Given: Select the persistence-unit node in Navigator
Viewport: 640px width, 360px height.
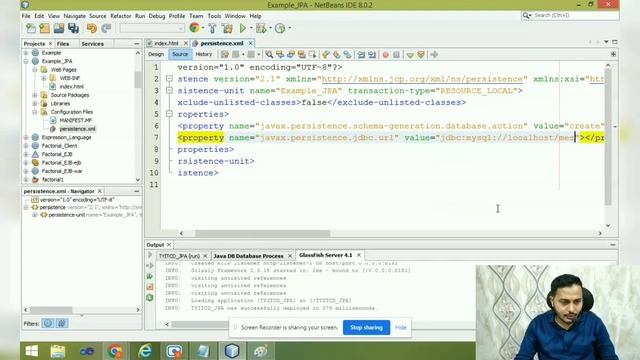Looking at the screenshot, I should [67, 215].
